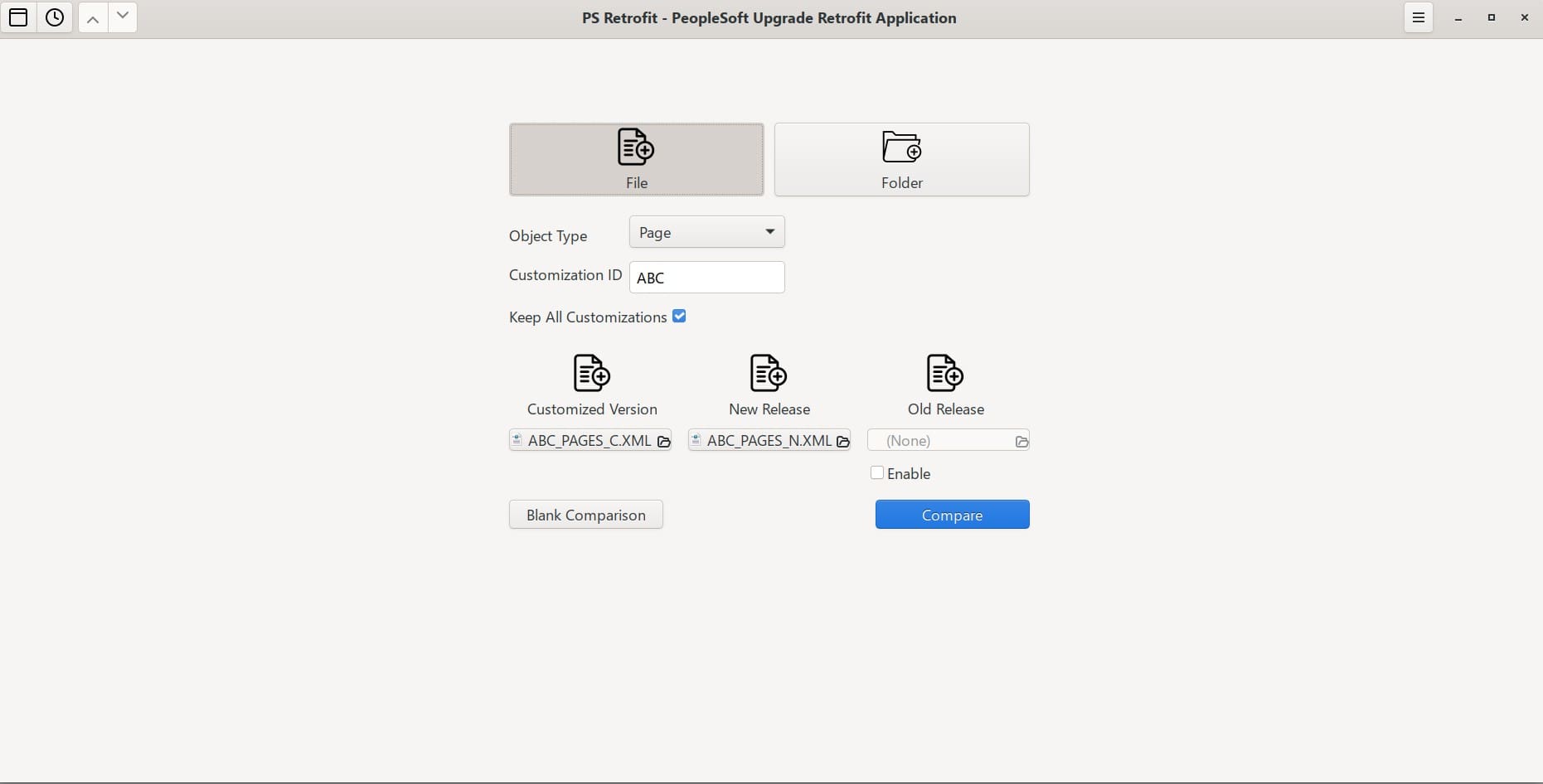
Task: Click the up chevron navigation arrow
Action: [93, 17]
